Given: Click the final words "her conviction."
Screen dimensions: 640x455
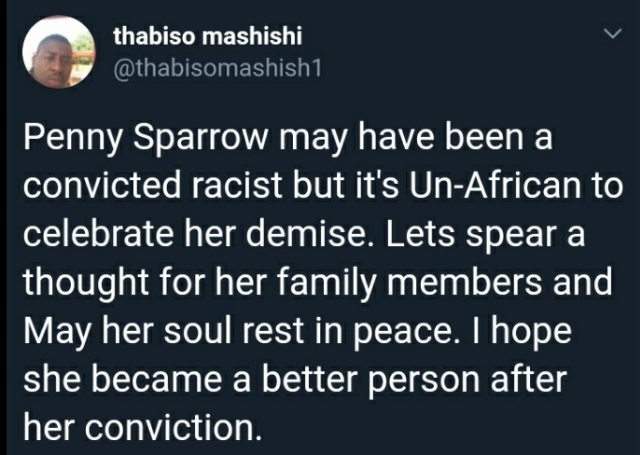Looking at the screenshot, I should pyautogui.click(x=142, y=427).
